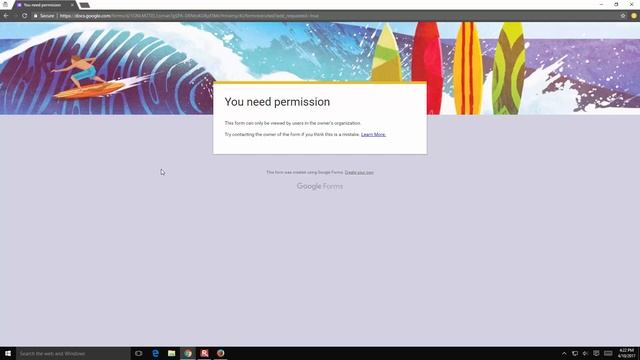The height and width of the screenshot is (360, 640).
Task: Close the 'You need permission' tab
Action: pos(72,5)
